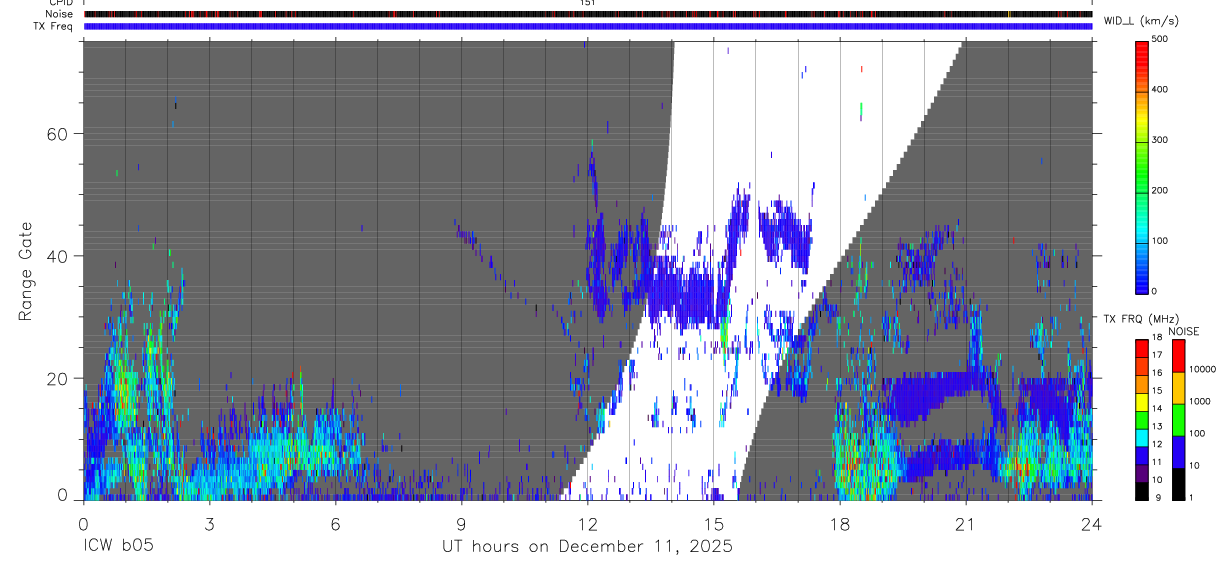Click the 1000 label on NOISE legend
1228x567 pixels.
1199,401
